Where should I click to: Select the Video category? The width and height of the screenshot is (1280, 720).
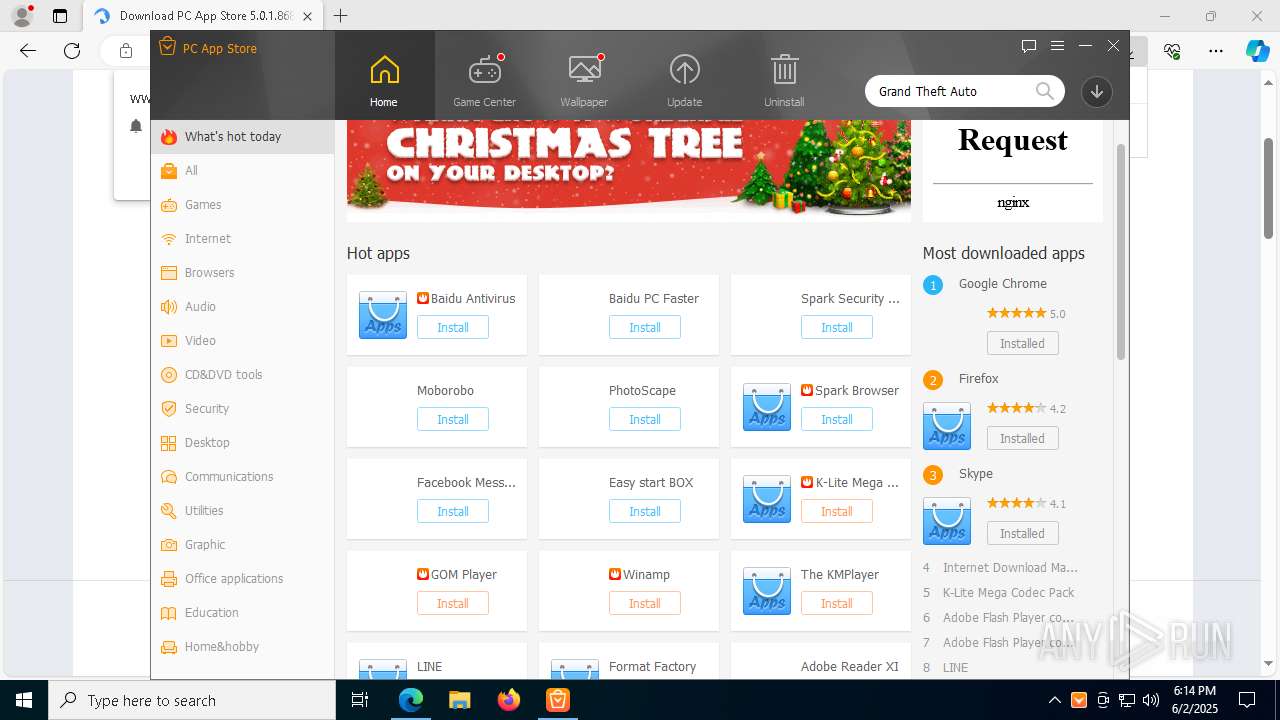243,341
